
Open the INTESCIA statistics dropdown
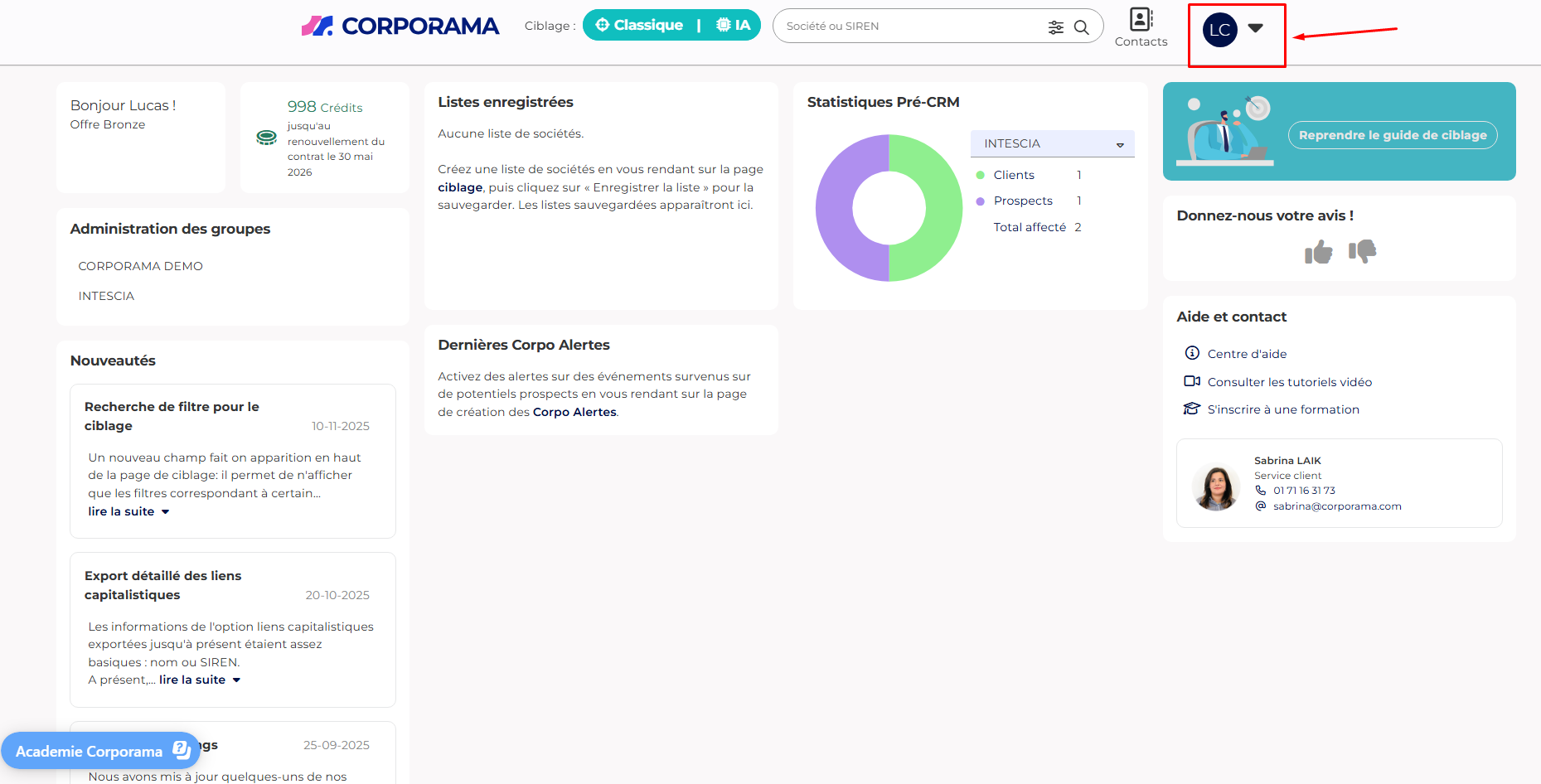[x=1052, y=144]
